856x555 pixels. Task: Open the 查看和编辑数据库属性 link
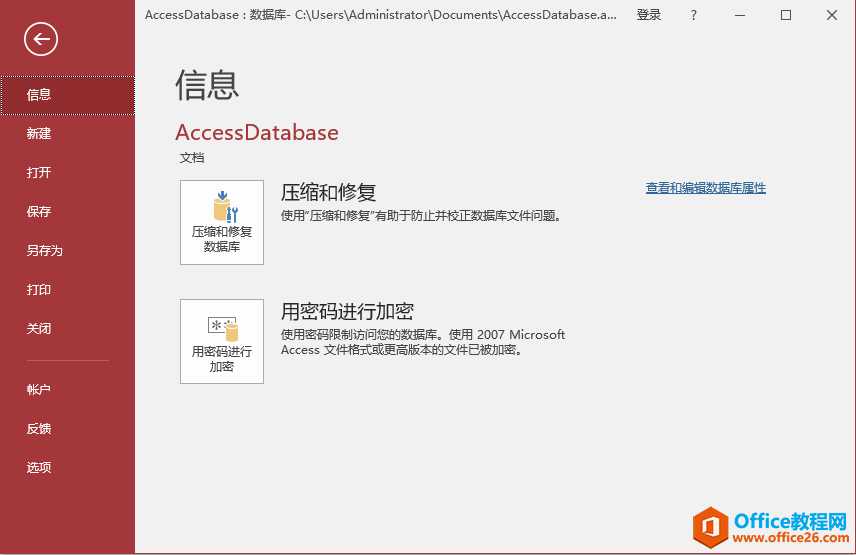click(705, 188)
